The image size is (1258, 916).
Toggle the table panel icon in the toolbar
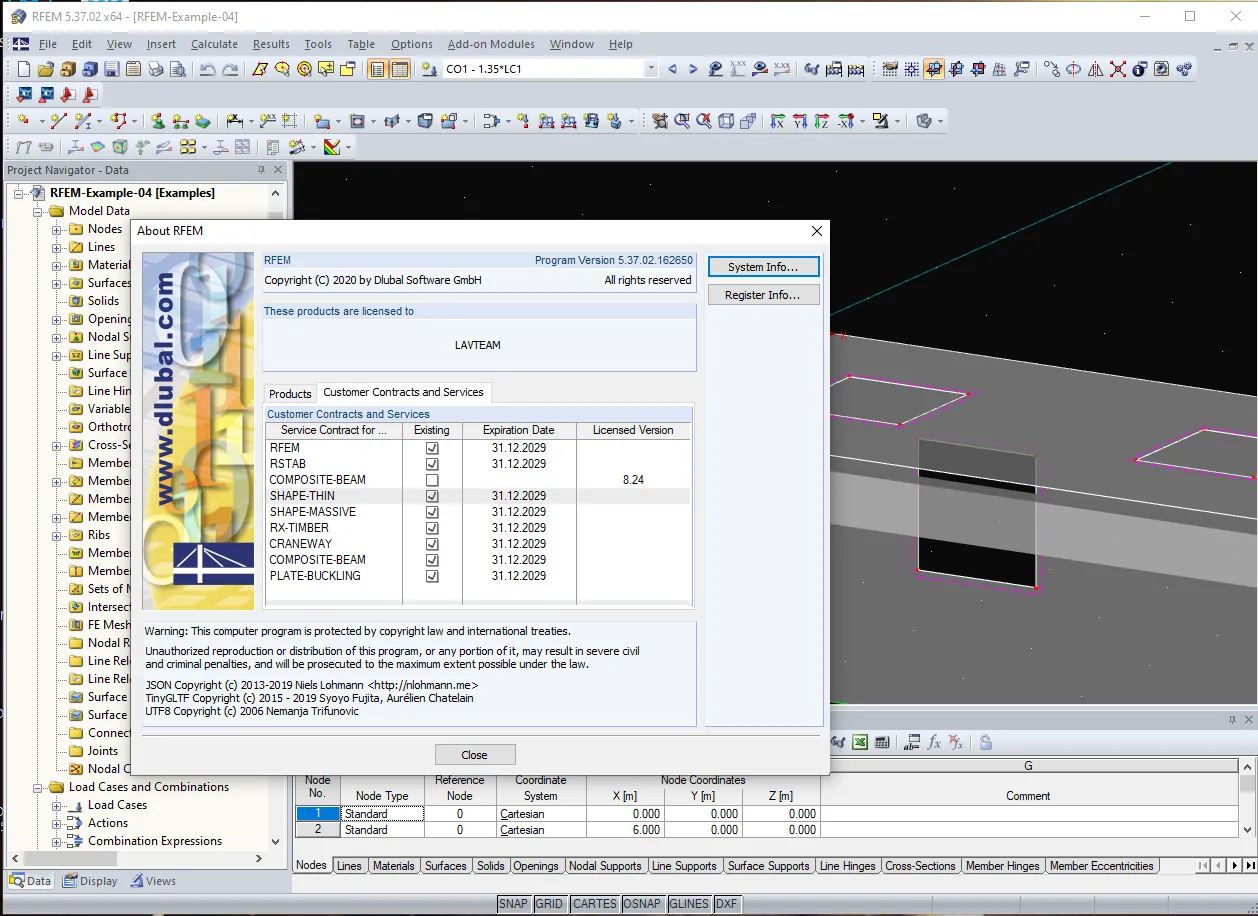(400, 69)
